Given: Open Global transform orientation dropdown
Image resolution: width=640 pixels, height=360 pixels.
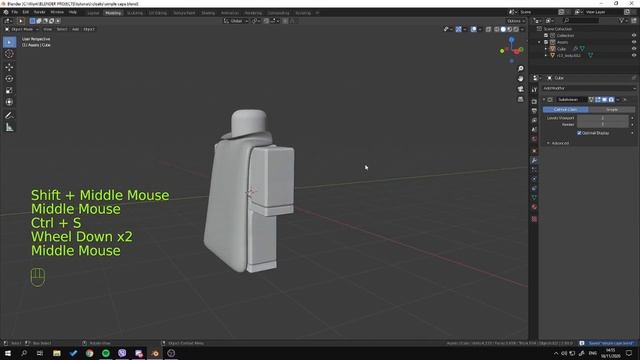Looking at the screenshot, I should [236, 21].
